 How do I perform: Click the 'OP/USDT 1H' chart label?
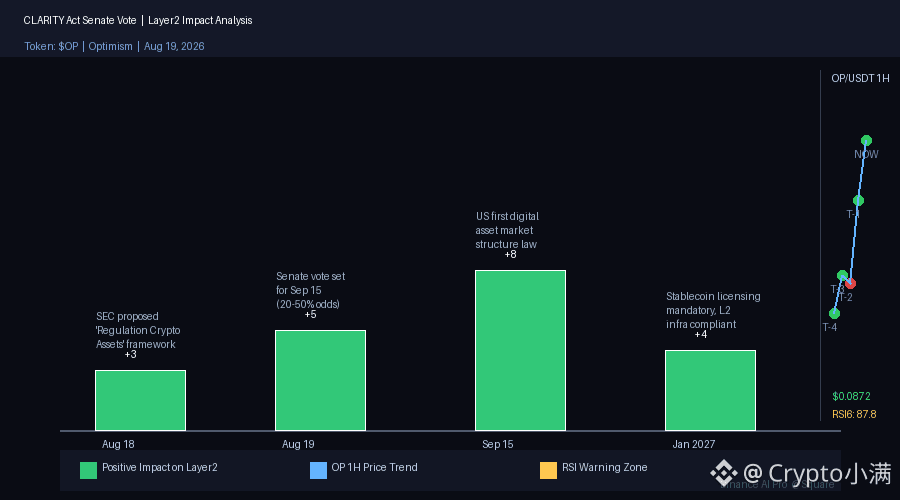coord(860,78)
